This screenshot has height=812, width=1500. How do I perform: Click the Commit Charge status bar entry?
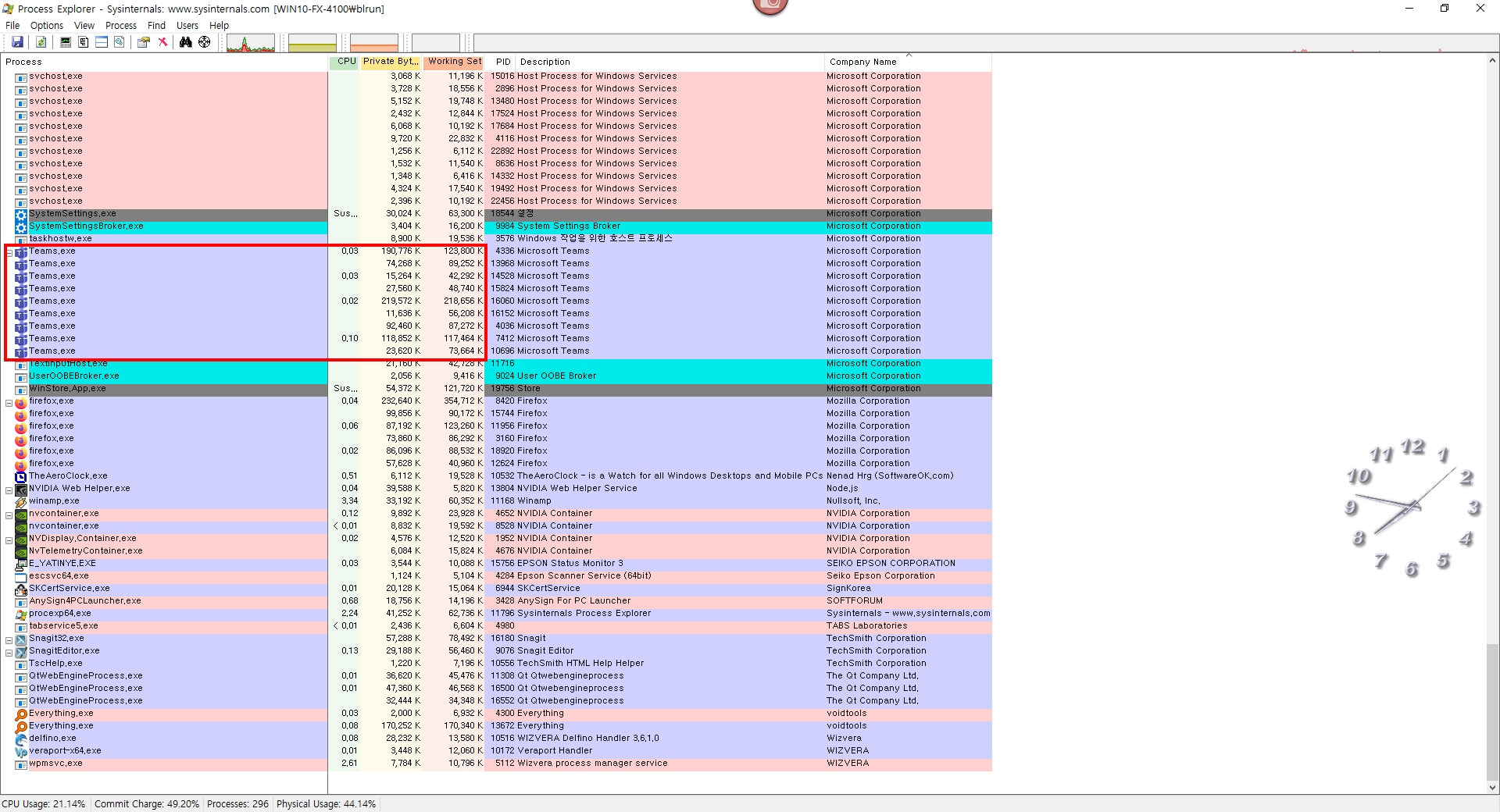(147, 804)
